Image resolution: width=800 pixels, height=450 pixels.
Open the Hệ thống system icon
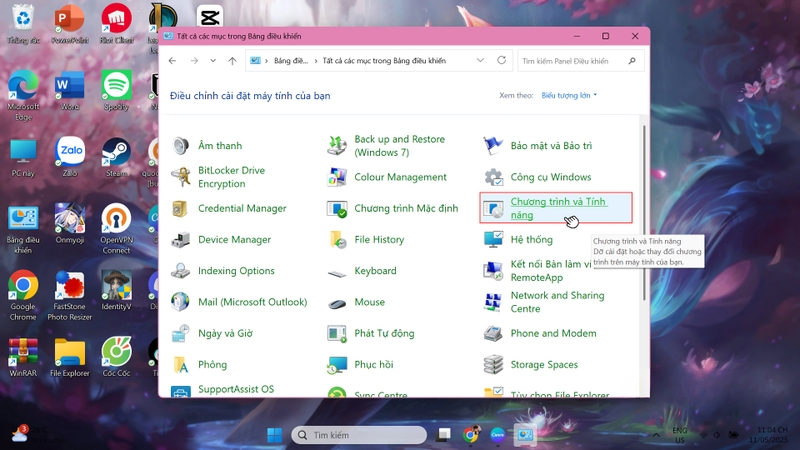pyautogui.click(x=493, y=240)
